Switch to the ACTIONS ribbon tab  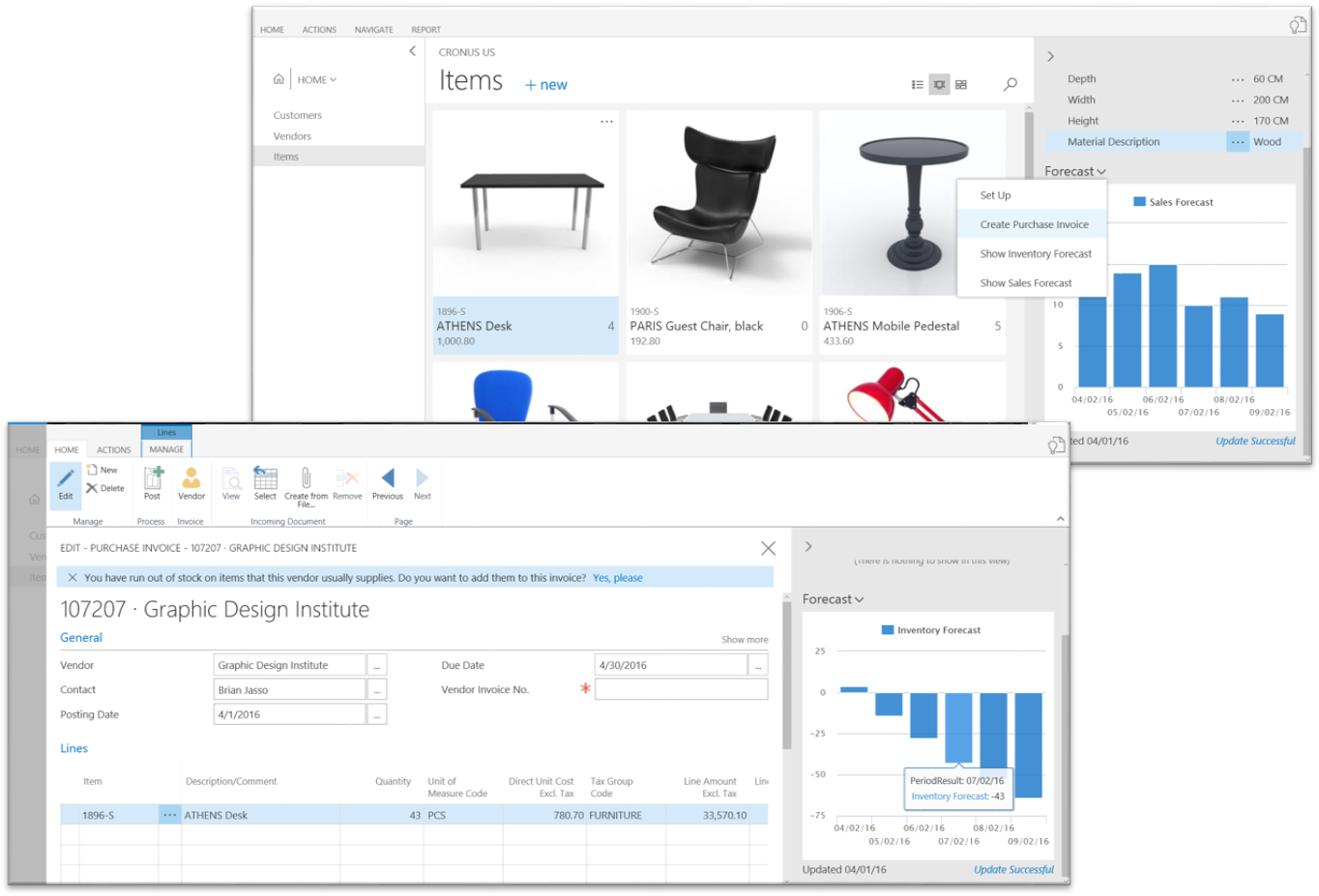(x=113, y=449)
